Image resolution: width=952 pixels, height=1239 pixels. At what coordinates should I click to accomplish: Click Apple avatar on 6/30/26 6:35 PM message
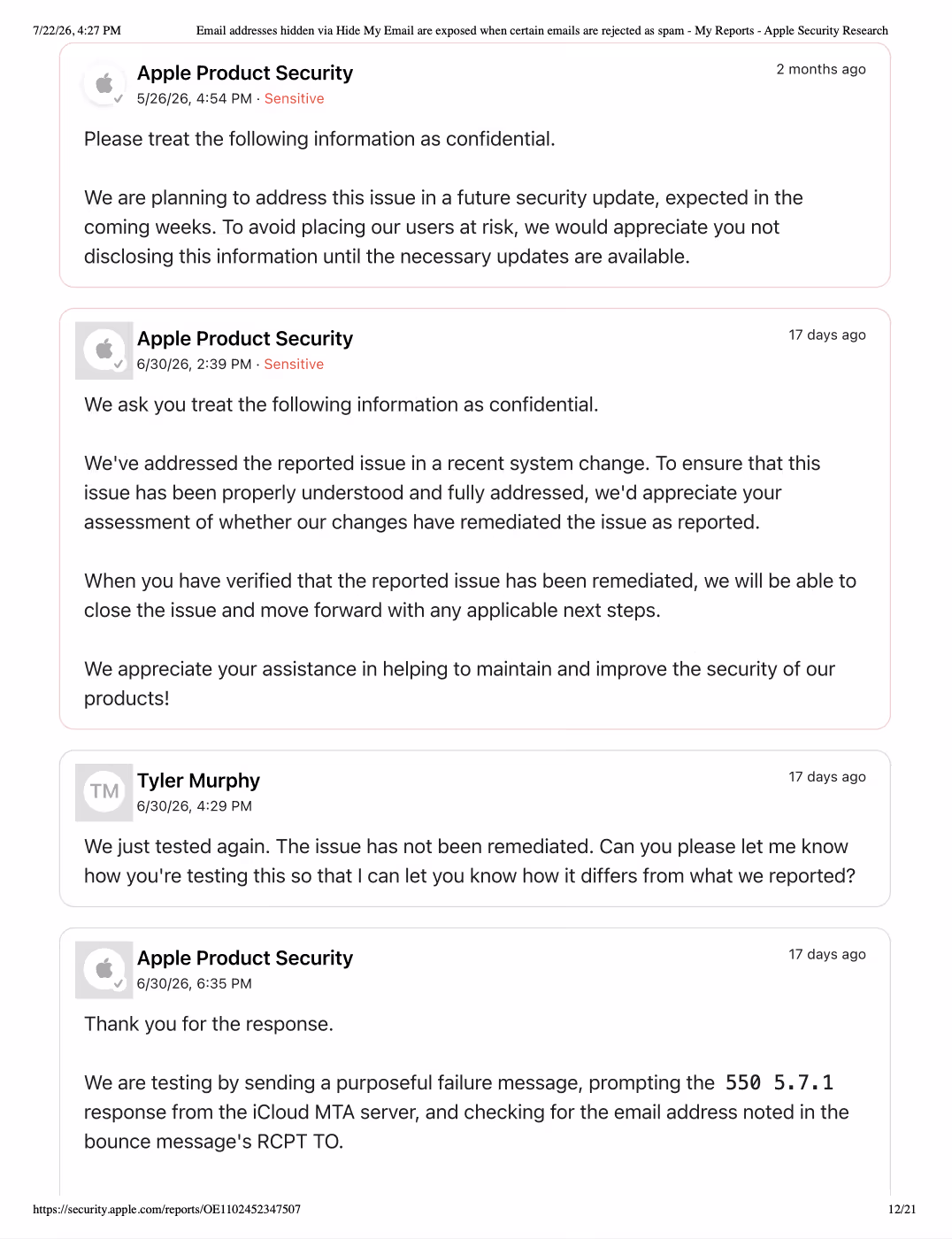pos(104,969)
